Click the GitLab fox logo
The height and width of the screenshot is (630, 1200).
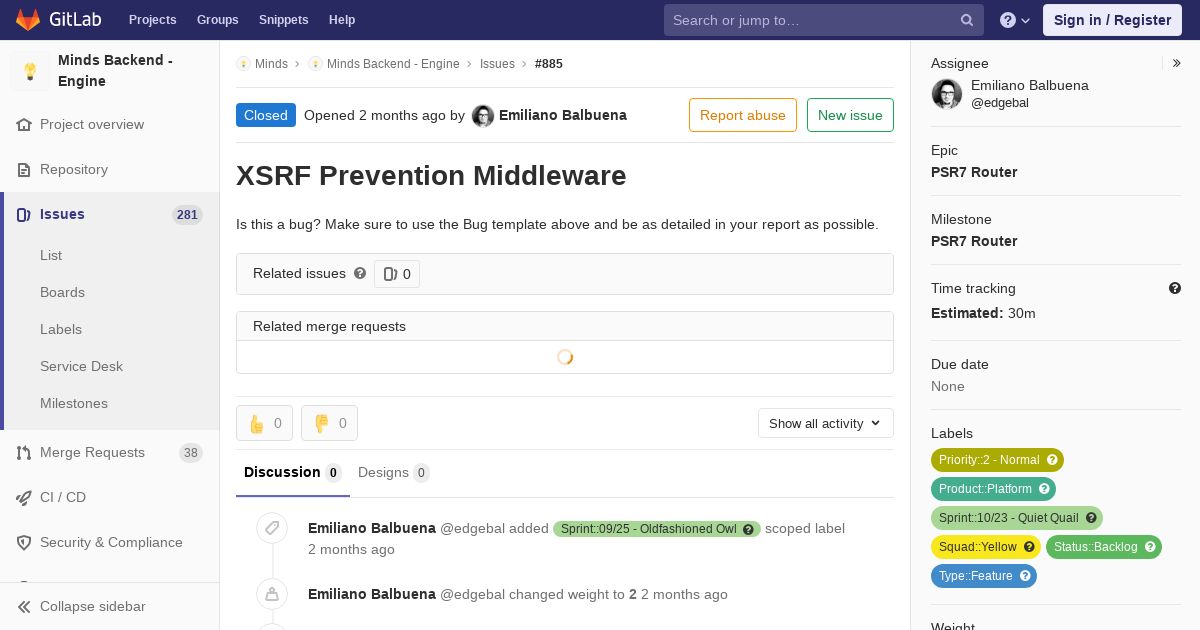point(28,20)
